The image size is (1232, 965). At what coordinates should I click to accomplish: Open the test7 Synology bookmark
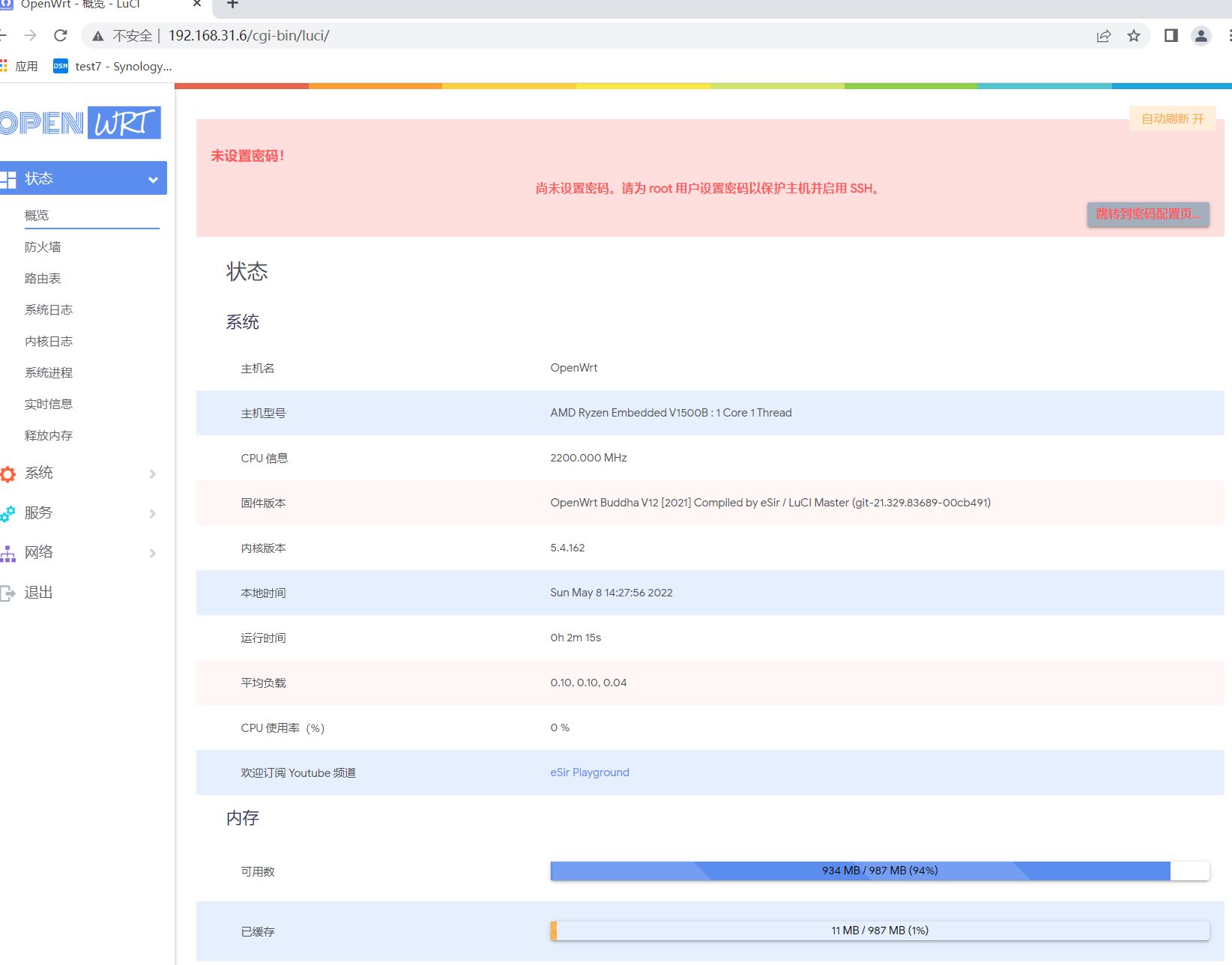(112, 66)
